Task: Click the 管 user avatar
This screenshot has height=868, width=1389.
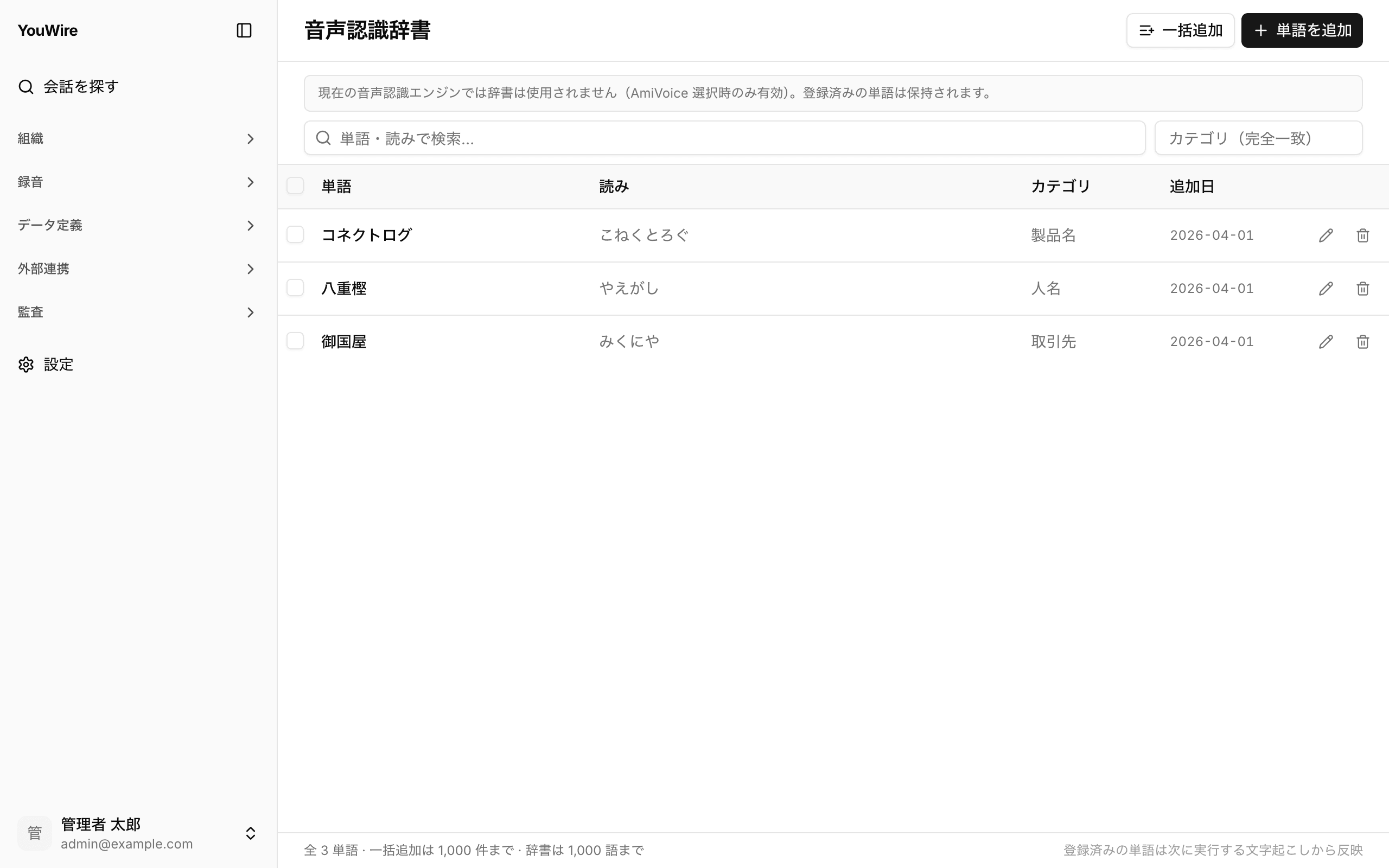Action: coord(34,833)
